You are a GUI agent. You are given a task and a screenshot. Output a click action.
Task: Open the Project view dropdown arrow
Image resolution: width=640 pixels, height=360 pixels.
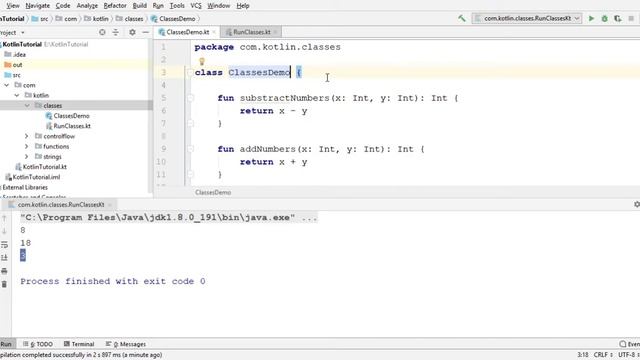[22, 32]
